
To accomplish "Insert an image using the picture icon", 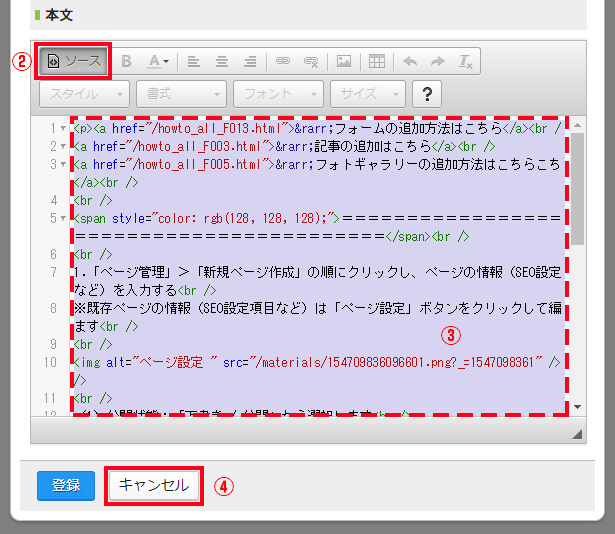I will point(344,61).
